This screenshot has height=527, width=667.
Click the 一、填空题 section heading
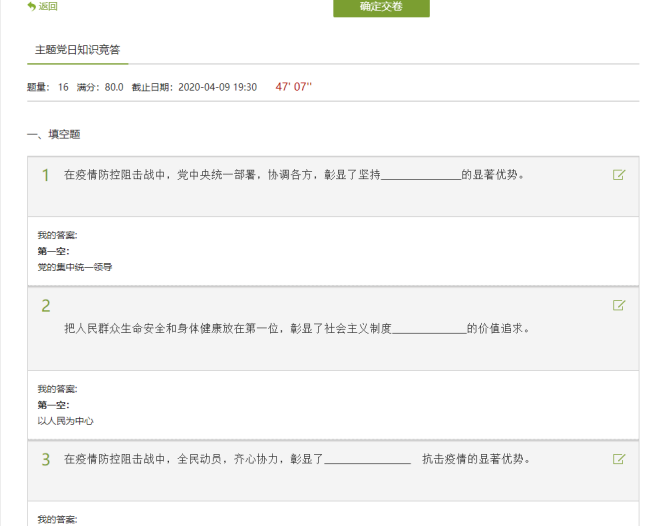click(54, 134)
